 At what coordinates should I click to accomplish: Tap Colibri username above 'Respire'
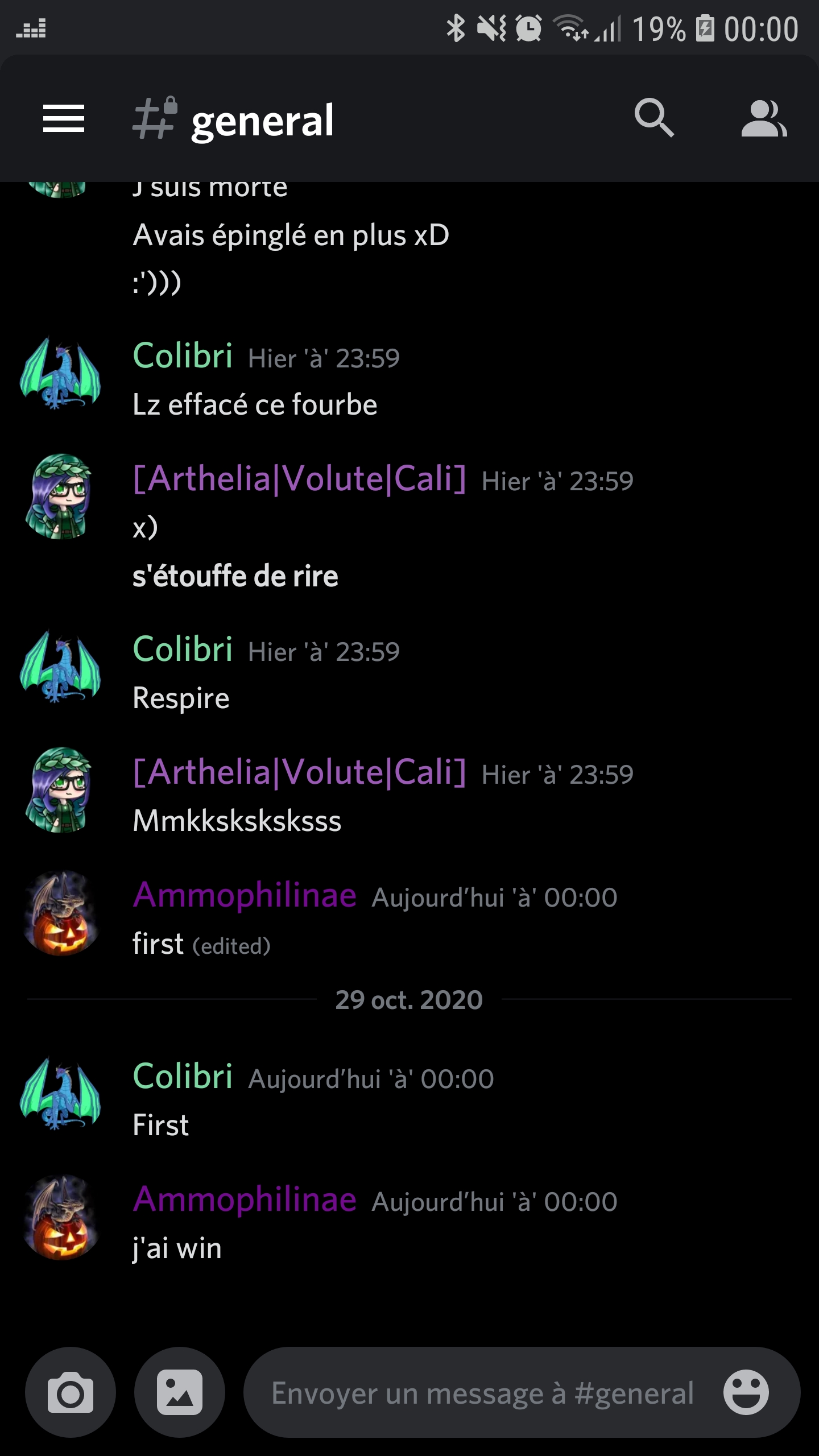click(183, 649)
